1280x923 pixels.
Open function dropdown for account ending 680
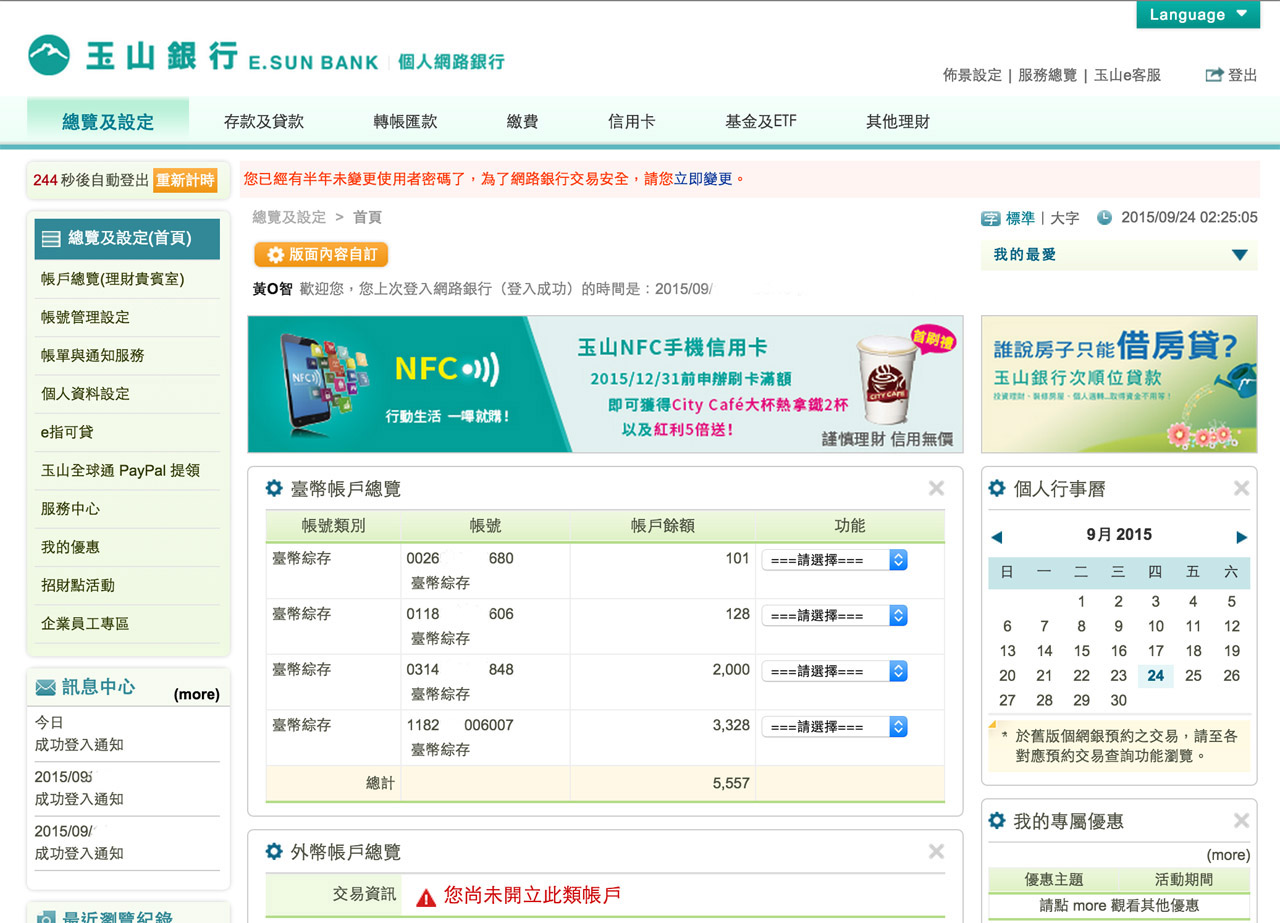coord(834,560)
